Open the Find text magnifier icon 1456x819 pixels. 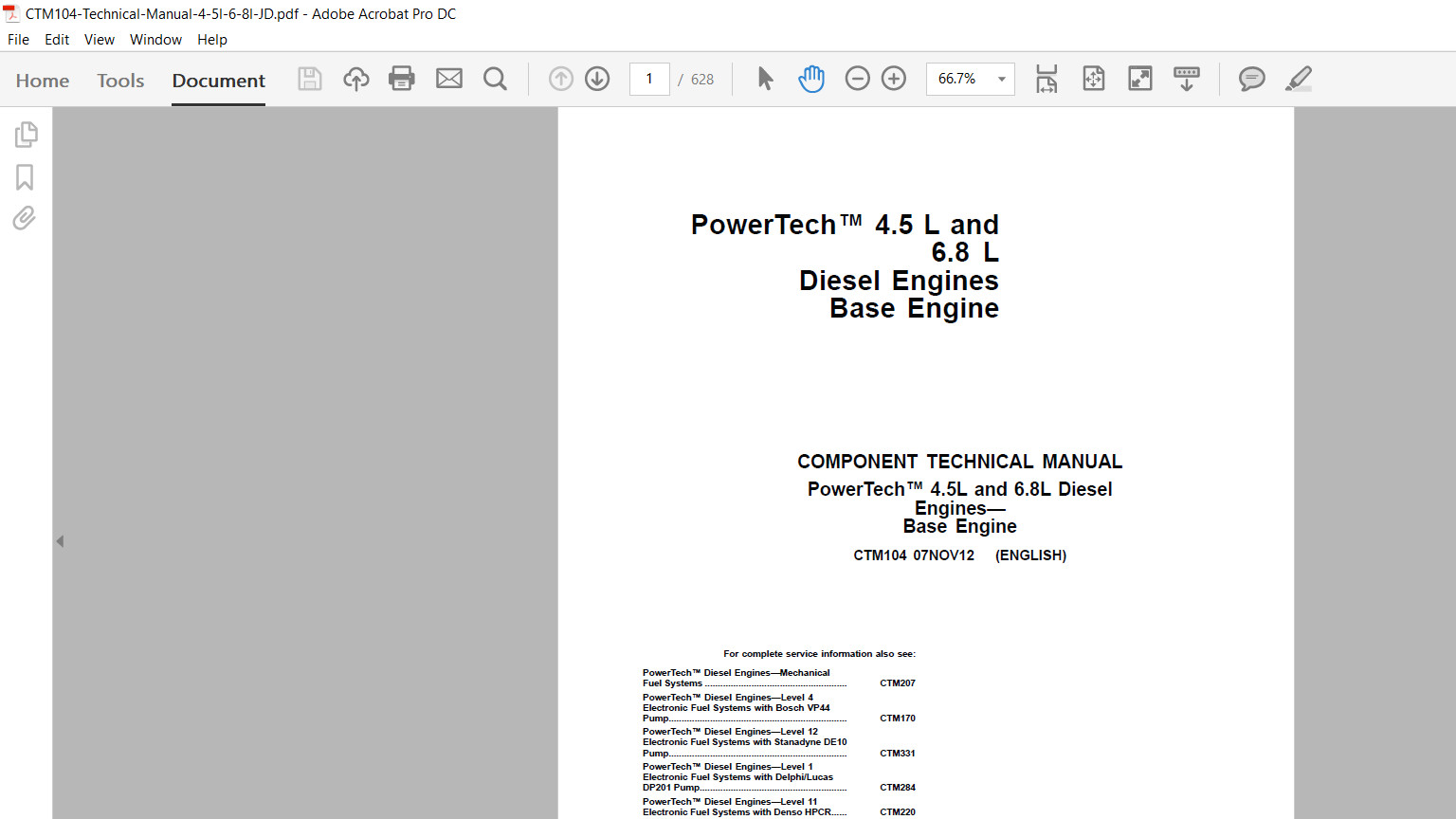click(x=495, y=79)
